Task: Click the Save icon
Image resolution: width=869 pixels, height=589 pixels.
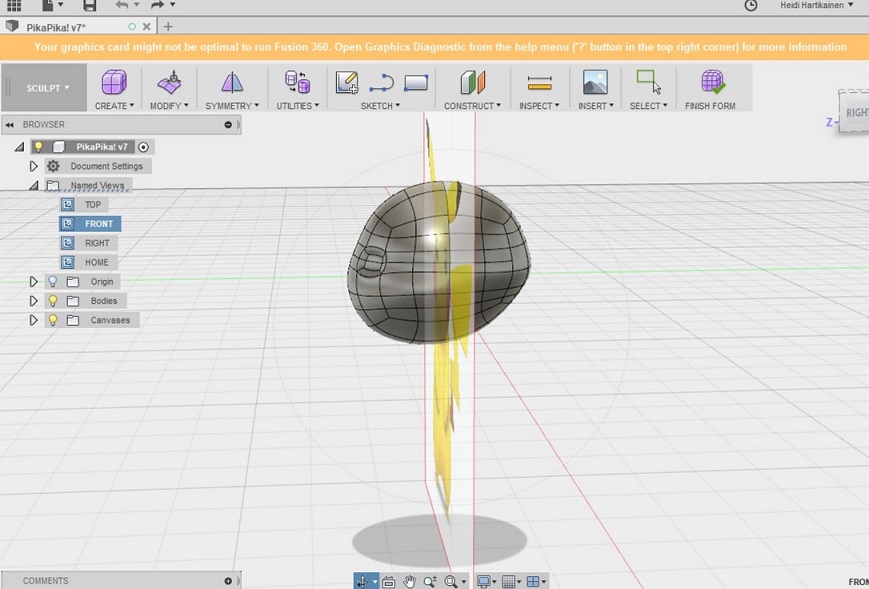Action: click(x=89, y=5)
